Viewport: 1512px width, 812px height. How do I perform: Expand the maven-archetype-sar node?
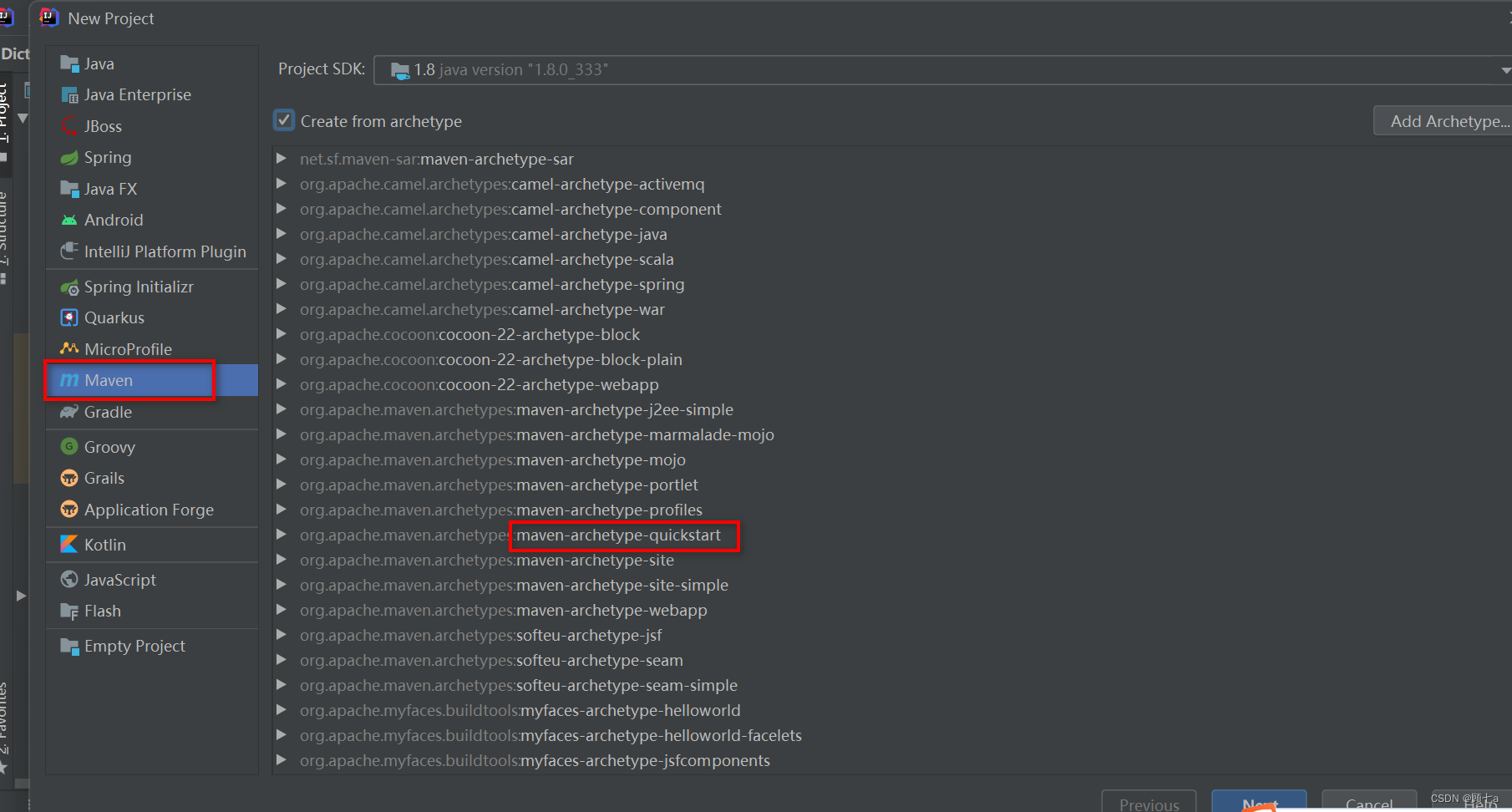282,159
